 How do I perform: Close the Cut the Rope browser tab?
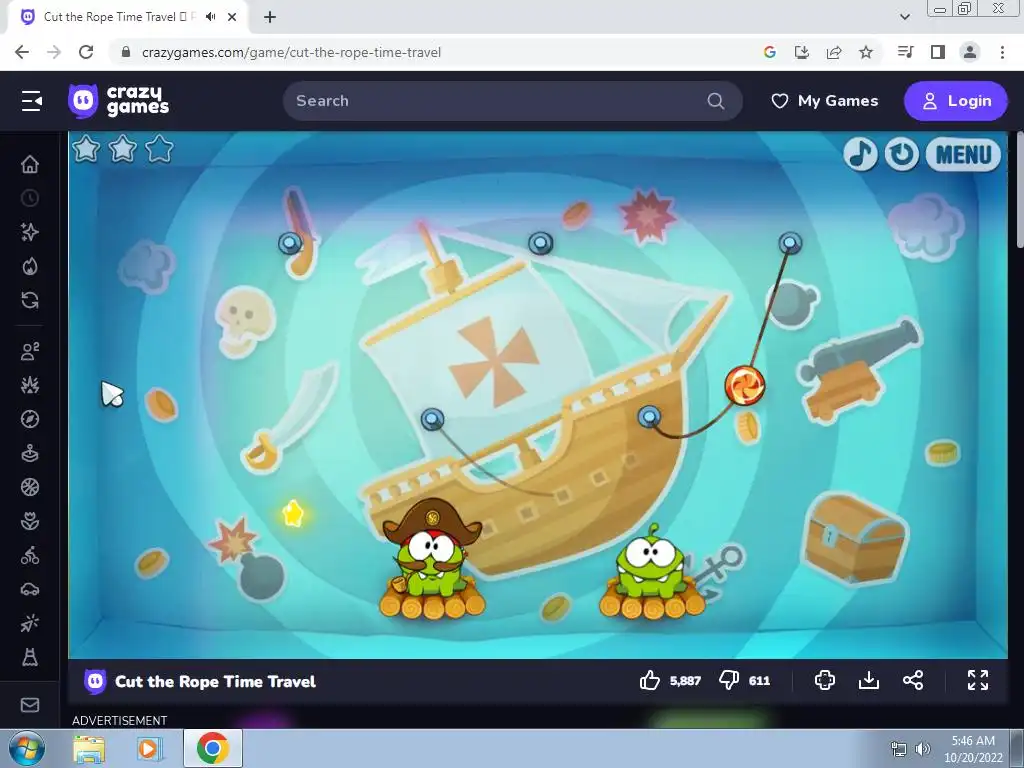click(232, 17)
